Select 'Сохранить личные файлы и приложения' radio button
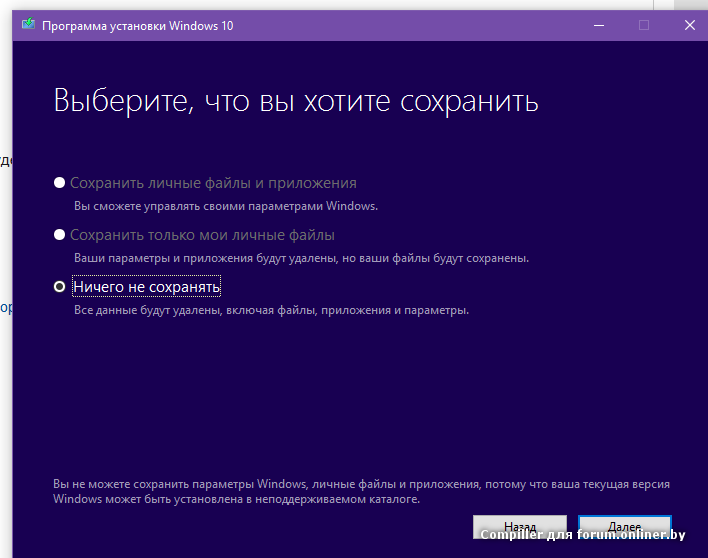 [59, 183]
